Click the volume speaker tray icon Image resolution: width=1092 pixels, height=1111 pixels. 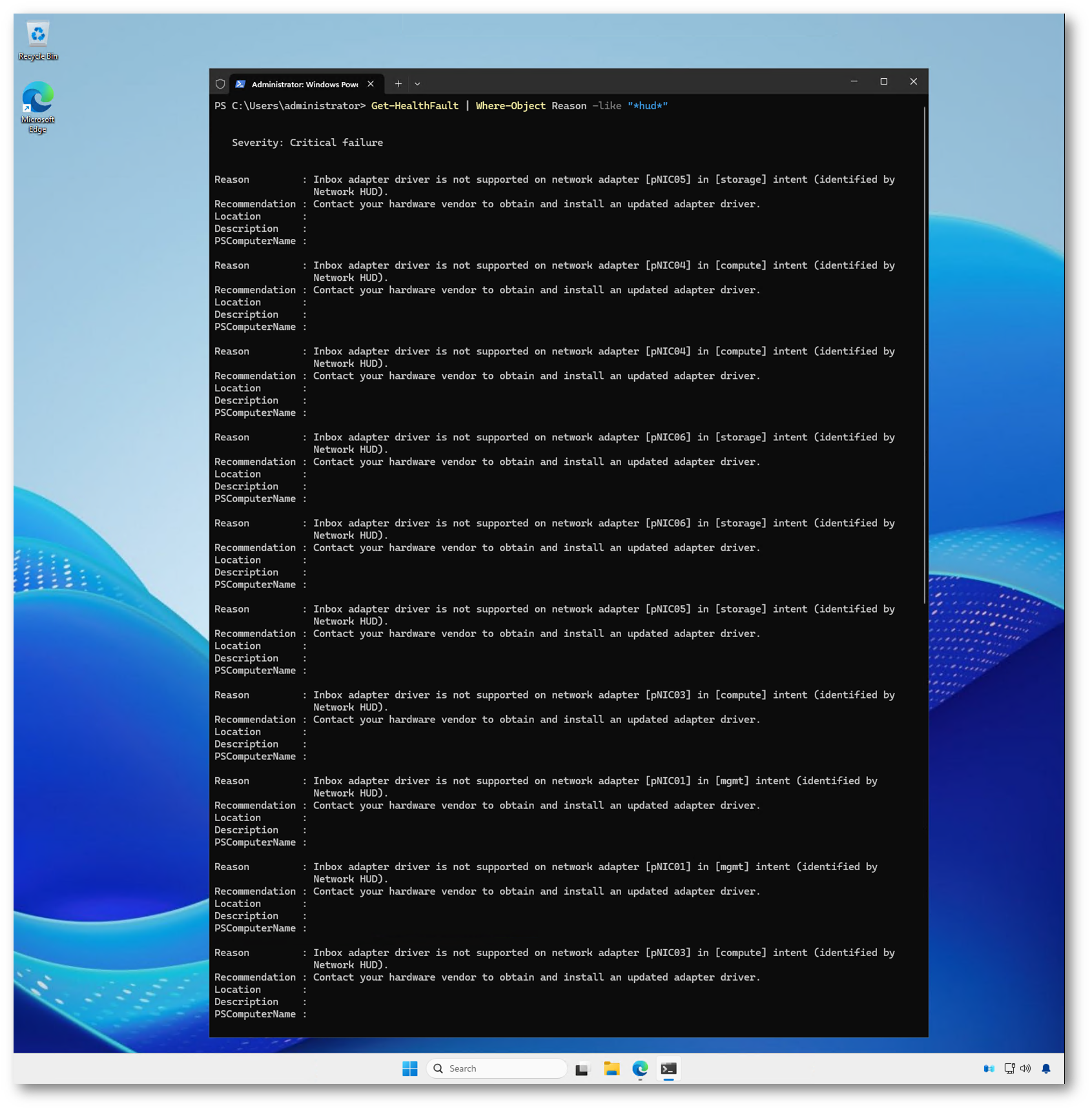click(1025, 1068)
